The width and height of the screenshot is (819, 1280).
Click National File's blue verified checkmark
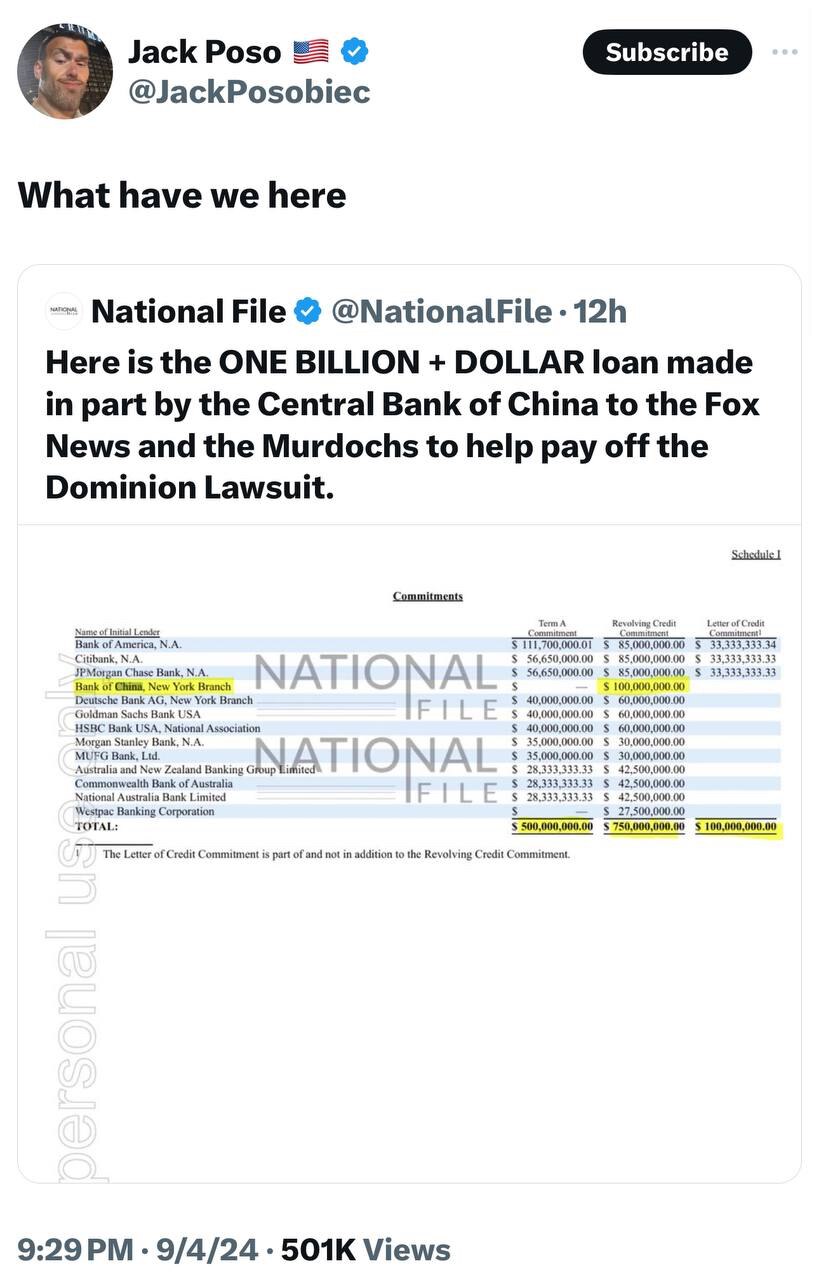(306, 312)
